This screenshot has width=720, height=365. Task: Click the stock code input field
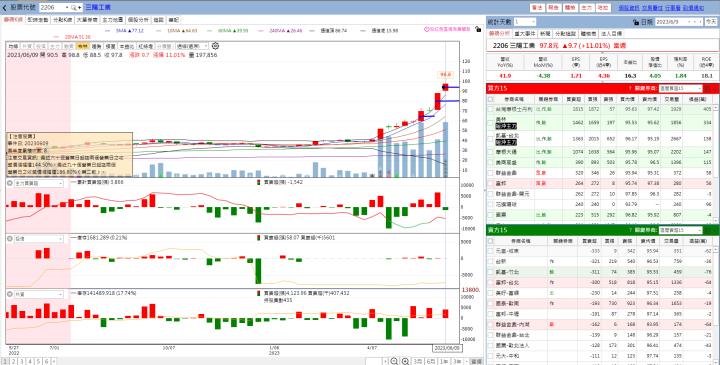point(51,8)
